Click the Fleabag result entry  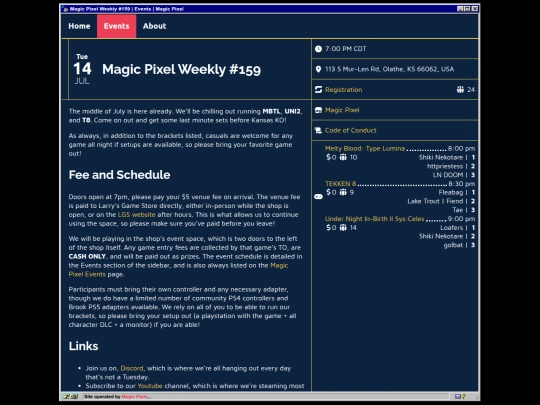coord(450,192)
